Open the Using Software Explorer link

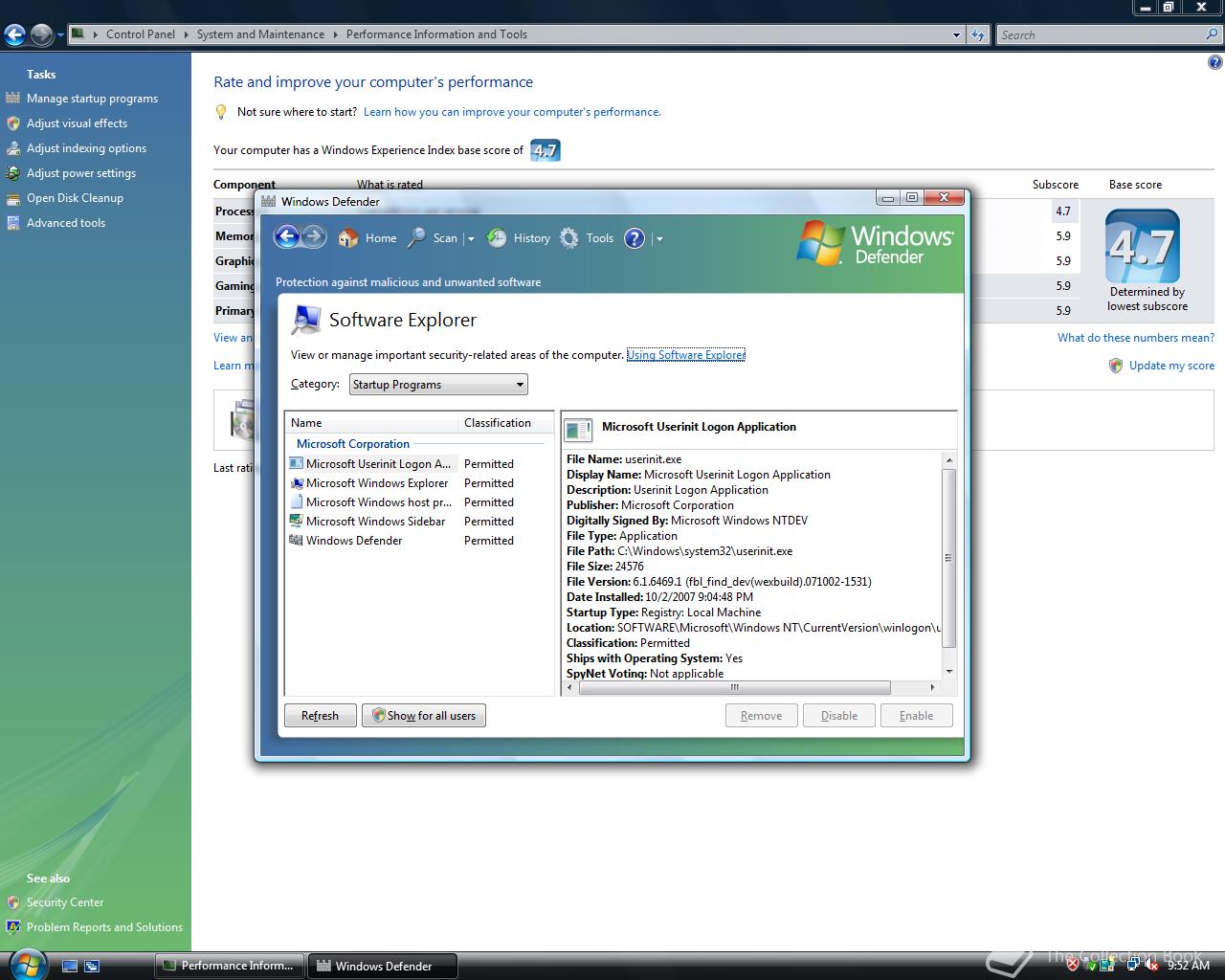(x=685, y=355)
